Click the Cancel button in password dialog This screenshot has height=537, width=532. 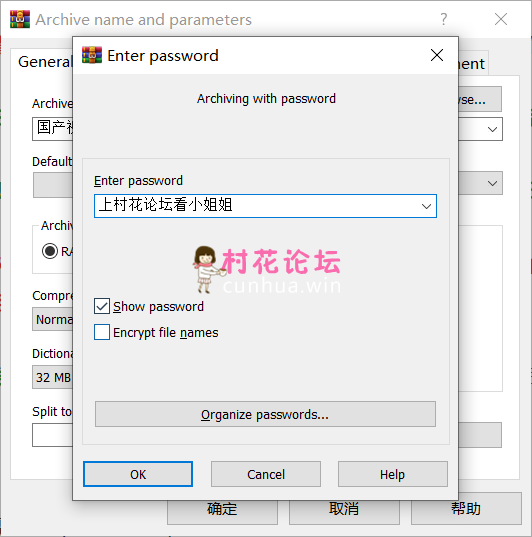coord(266,474)
